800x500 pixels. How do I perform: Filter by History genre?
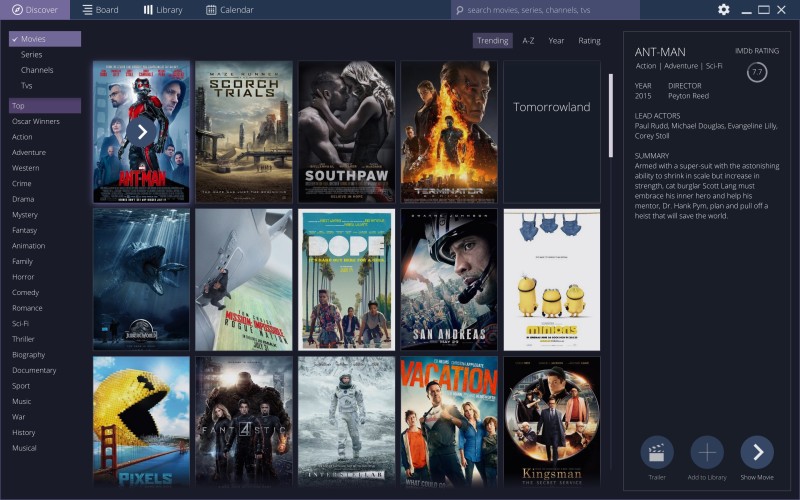coord(23,433)
